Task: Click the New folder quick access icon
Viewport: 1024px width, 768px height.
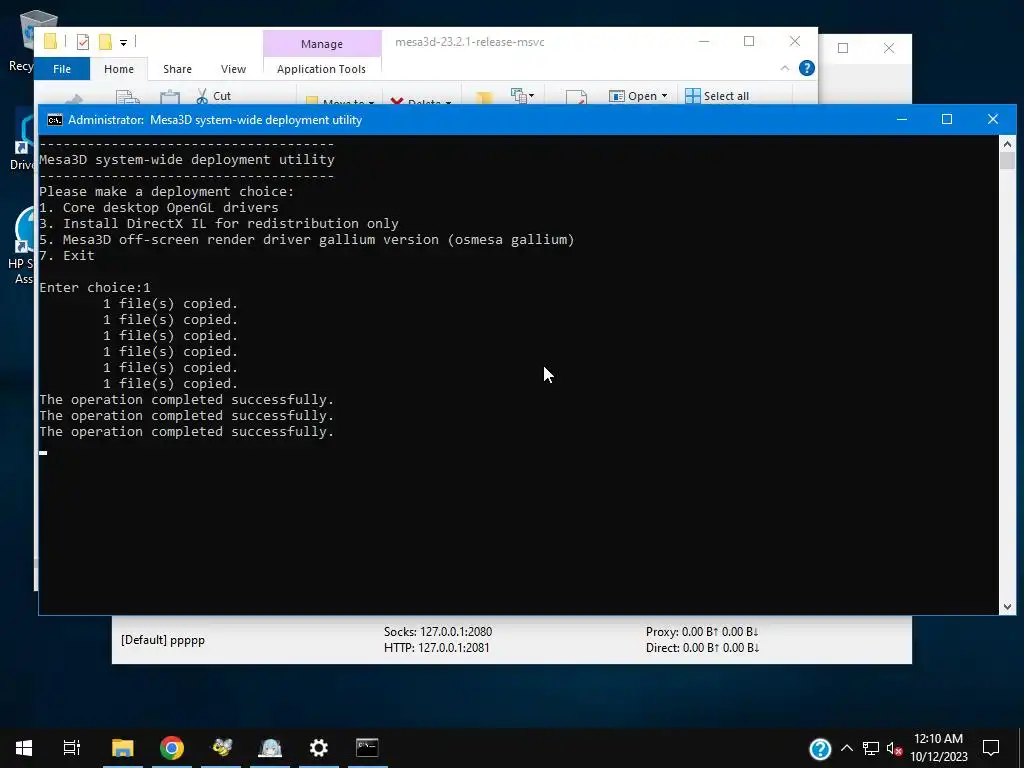Action: coord(105,42)
